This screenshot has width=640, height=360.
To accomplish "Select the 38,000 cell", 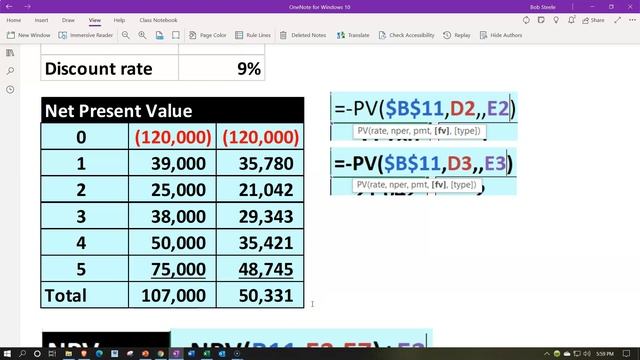I will [172, 216].
